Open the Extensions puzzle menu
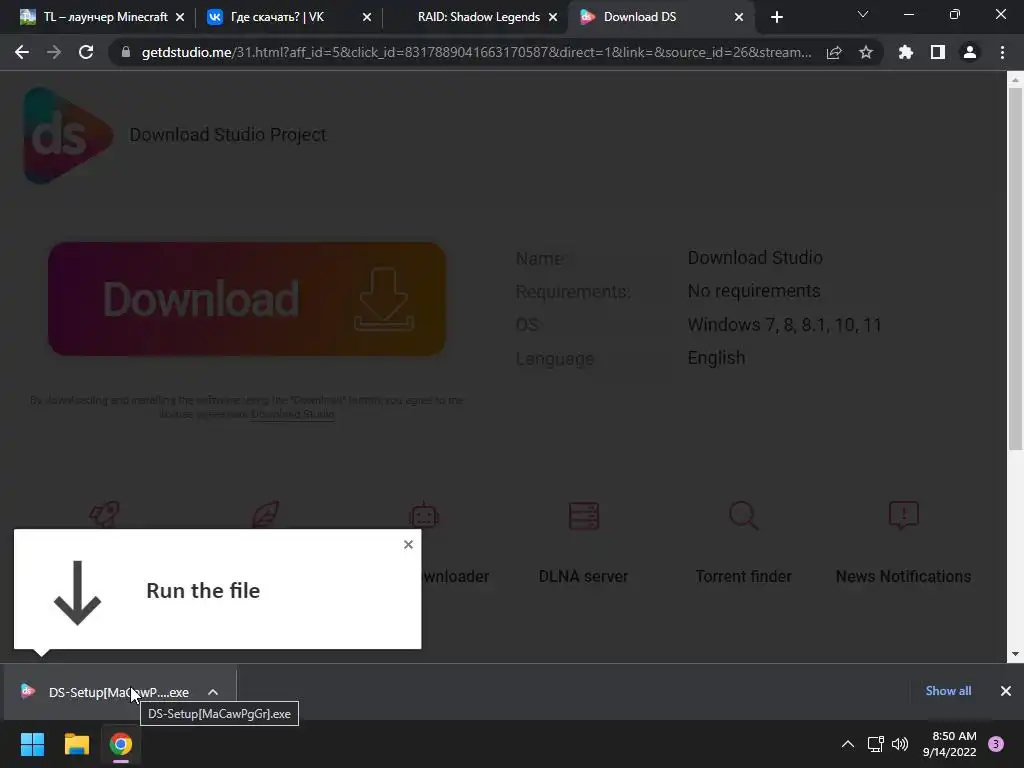Image resolution: width=1024 pixels, height=768 pixels. pyautogui.click(x=906, y=52)
